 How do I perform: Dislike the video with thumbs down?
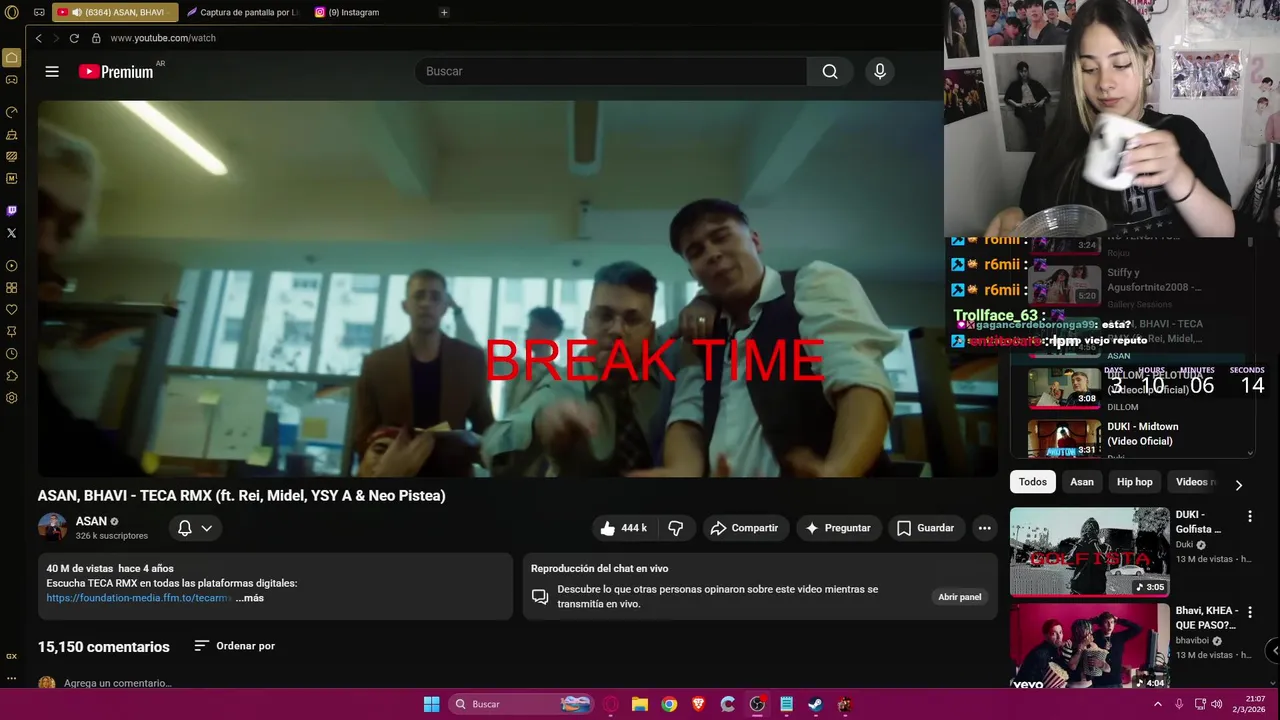coord(676,528)
